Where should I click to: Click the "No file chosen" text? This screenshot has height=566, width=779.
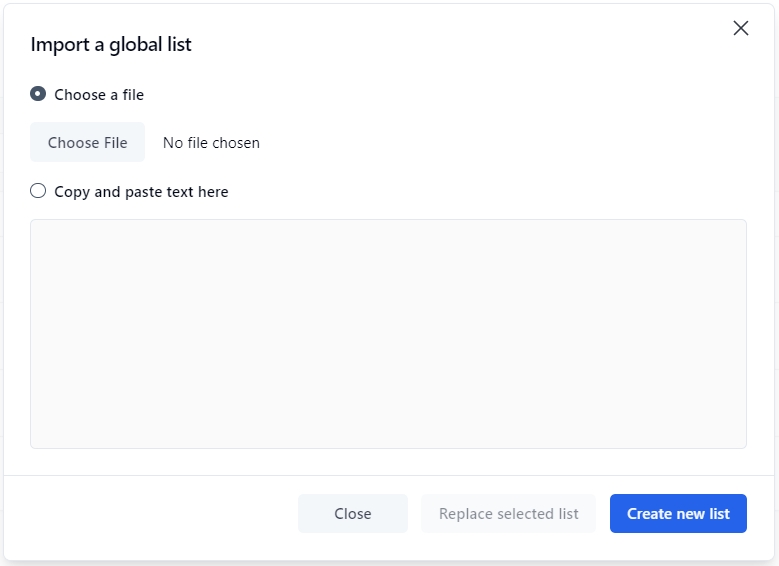pyautogui.click(x=211, y=143)
